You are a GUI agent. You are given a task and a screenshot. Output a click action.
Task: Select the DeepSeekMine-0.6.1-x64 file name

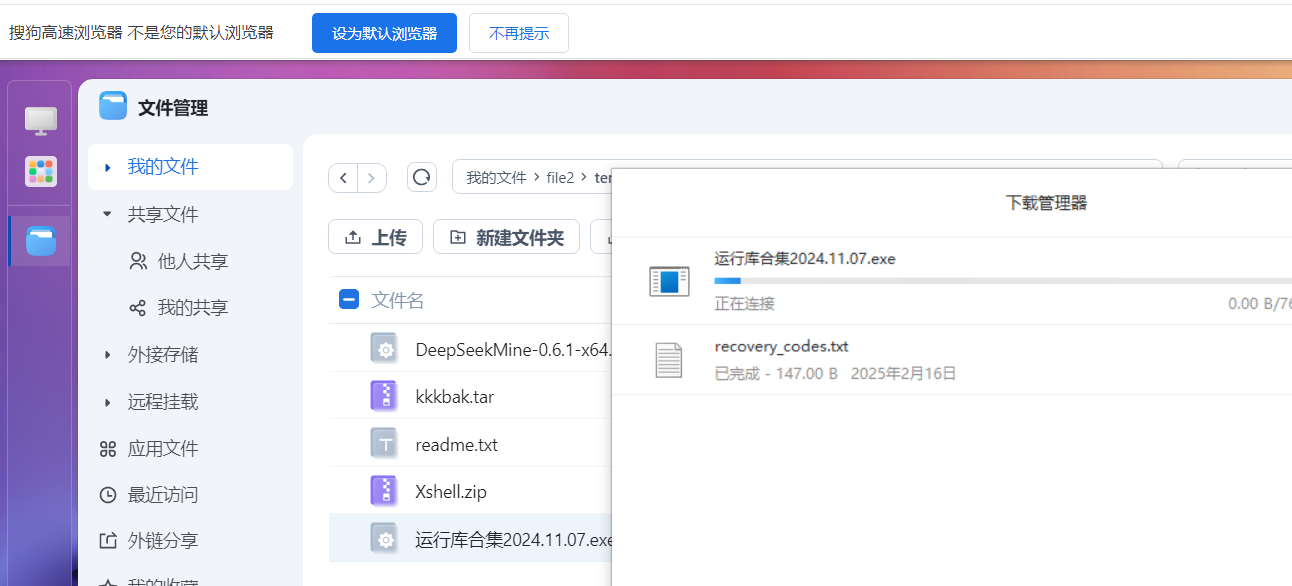click(x=513, y=349)
